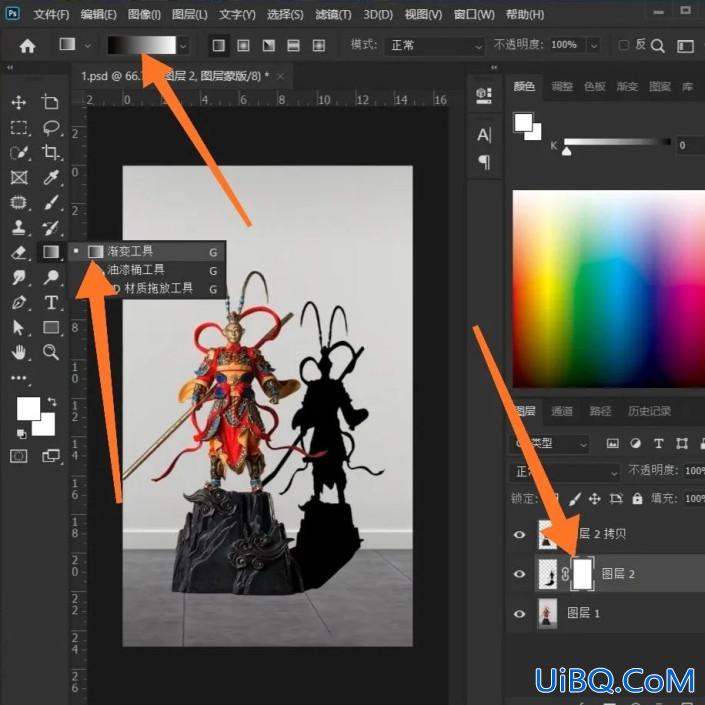705x705 pixels.
Task: Open the layer filter 类型 dropdown
Action: pyautogui.click(x=549, y=444)
